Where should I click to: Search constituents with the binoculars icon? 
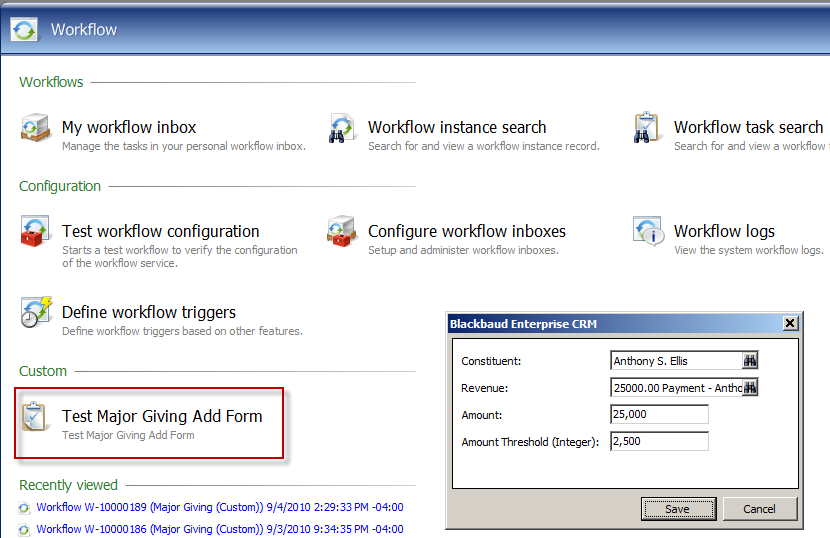click(x=750, y=361)
